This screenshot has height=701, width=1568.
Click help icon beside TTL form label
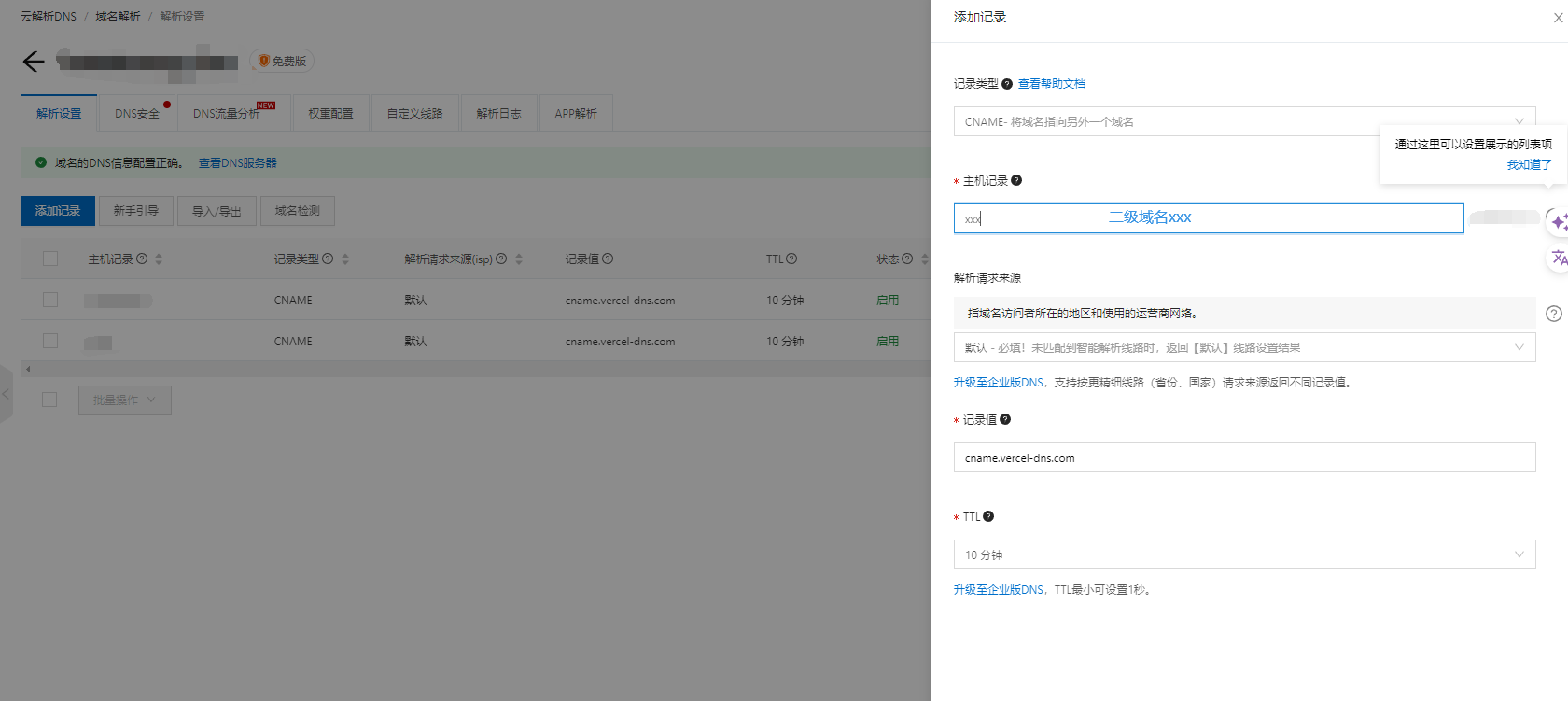click(x=988, y=516)
